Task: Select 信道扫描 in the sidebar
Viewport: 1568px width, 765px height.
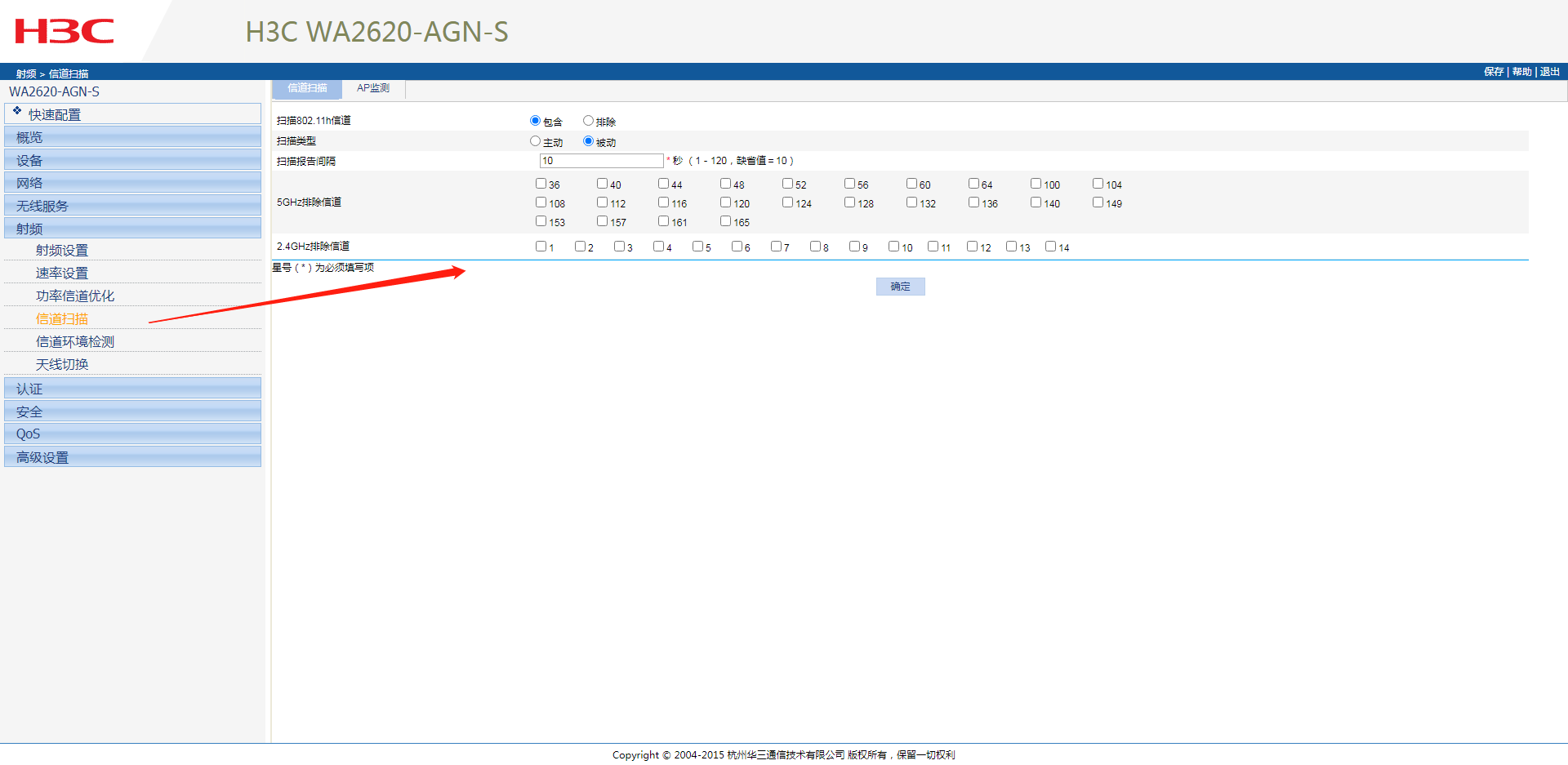Action: pos(62,319)
